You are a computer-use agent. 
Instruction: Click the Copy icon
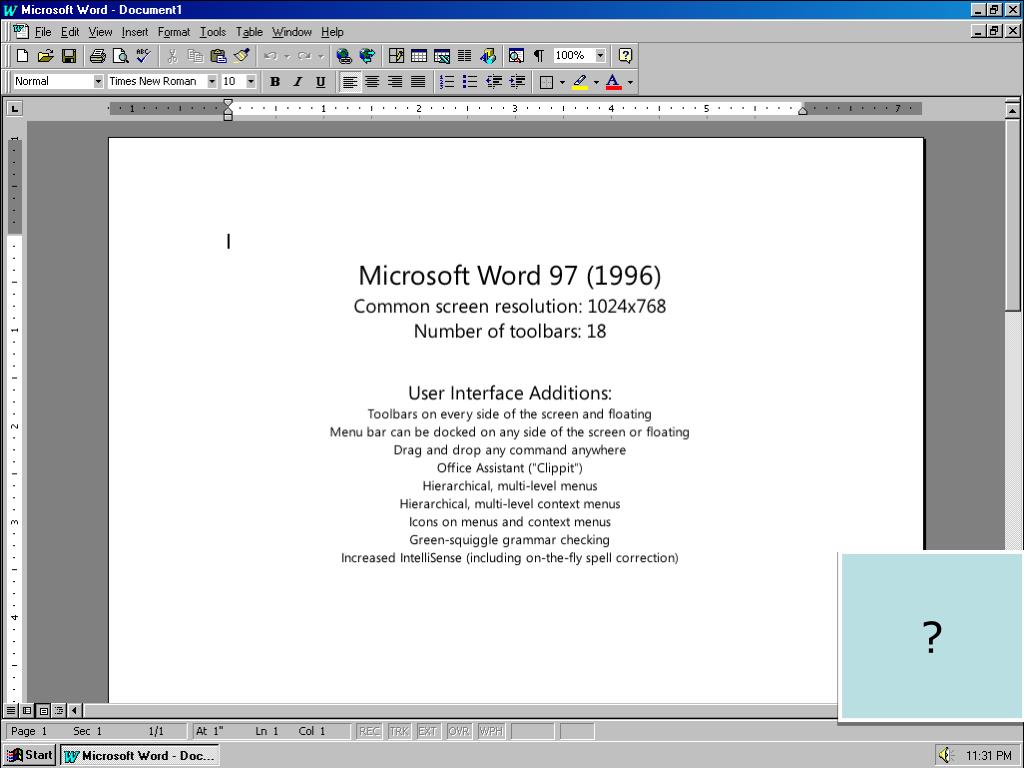click(195, 56)
